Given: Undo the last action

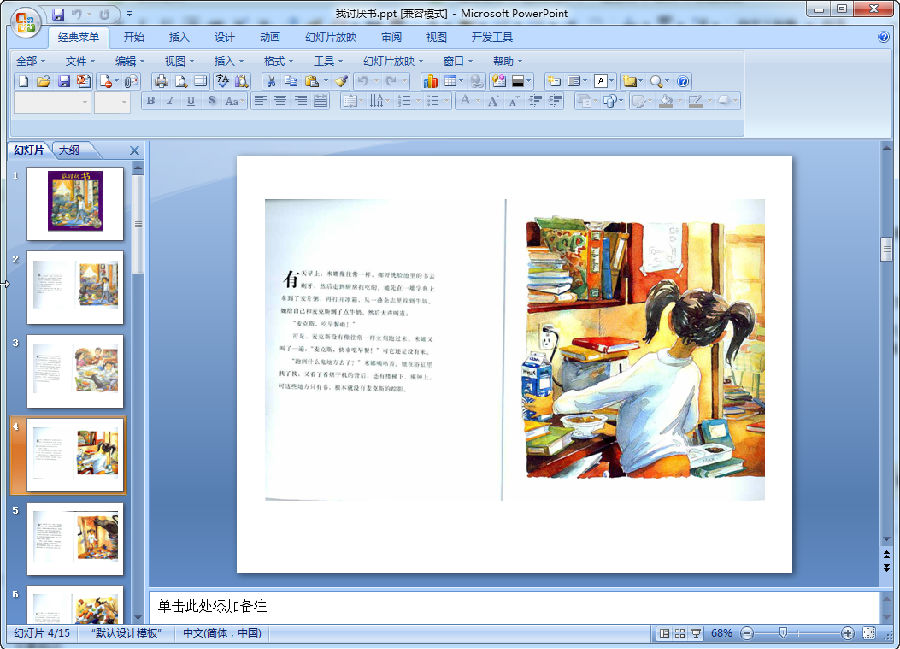Looking at the screenshot, I should [363, 81].
